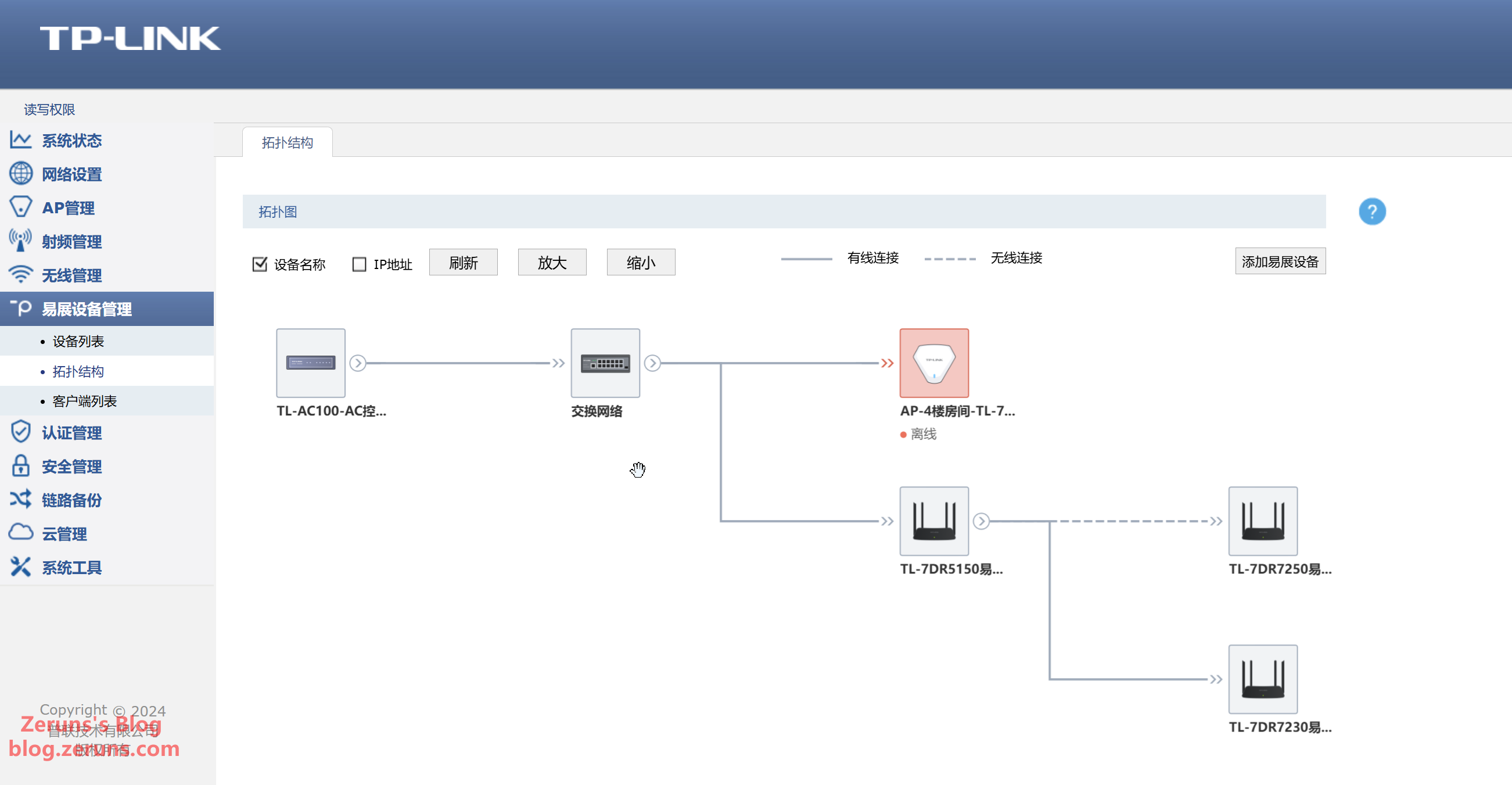1512x785 pixels.
Task: Collapse branch arrow next to 交换网络 node
Action: [x=652, y=363]
